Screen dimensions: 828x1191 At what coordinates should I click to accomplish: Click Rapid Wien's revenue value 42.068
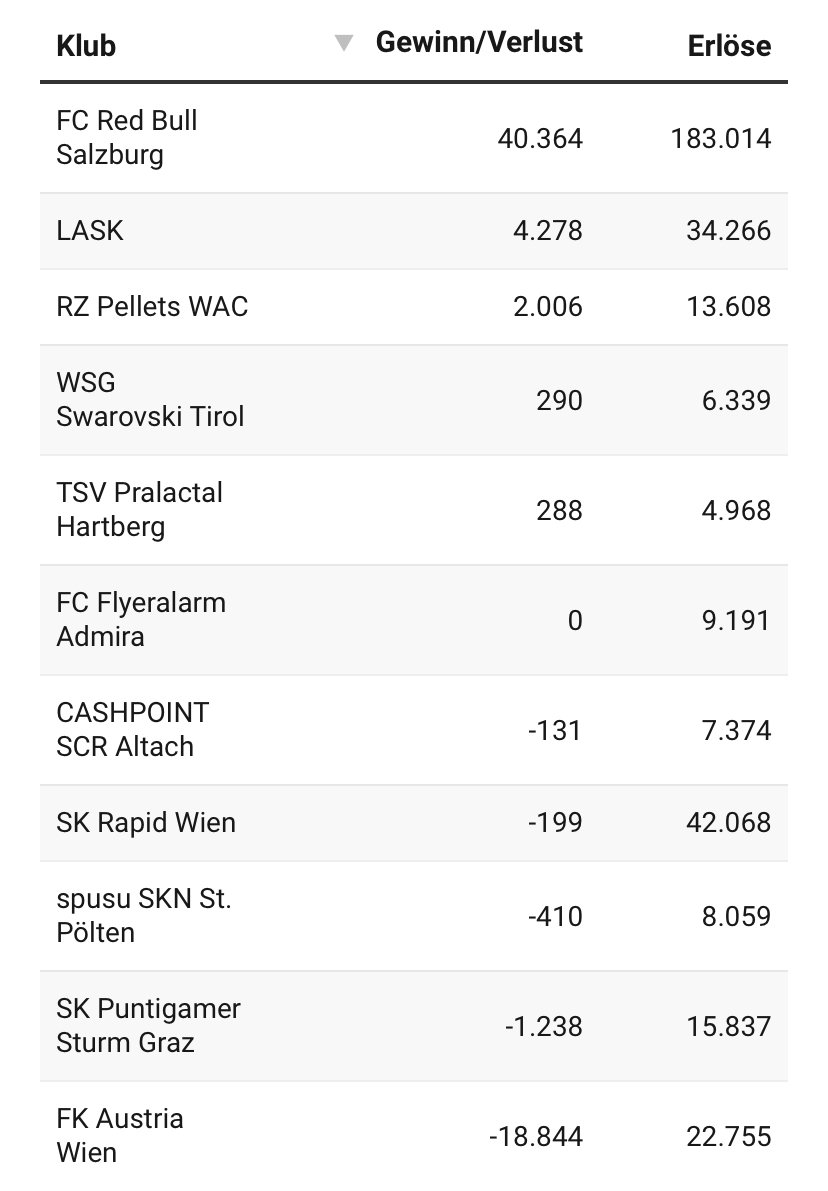point(728,823)
